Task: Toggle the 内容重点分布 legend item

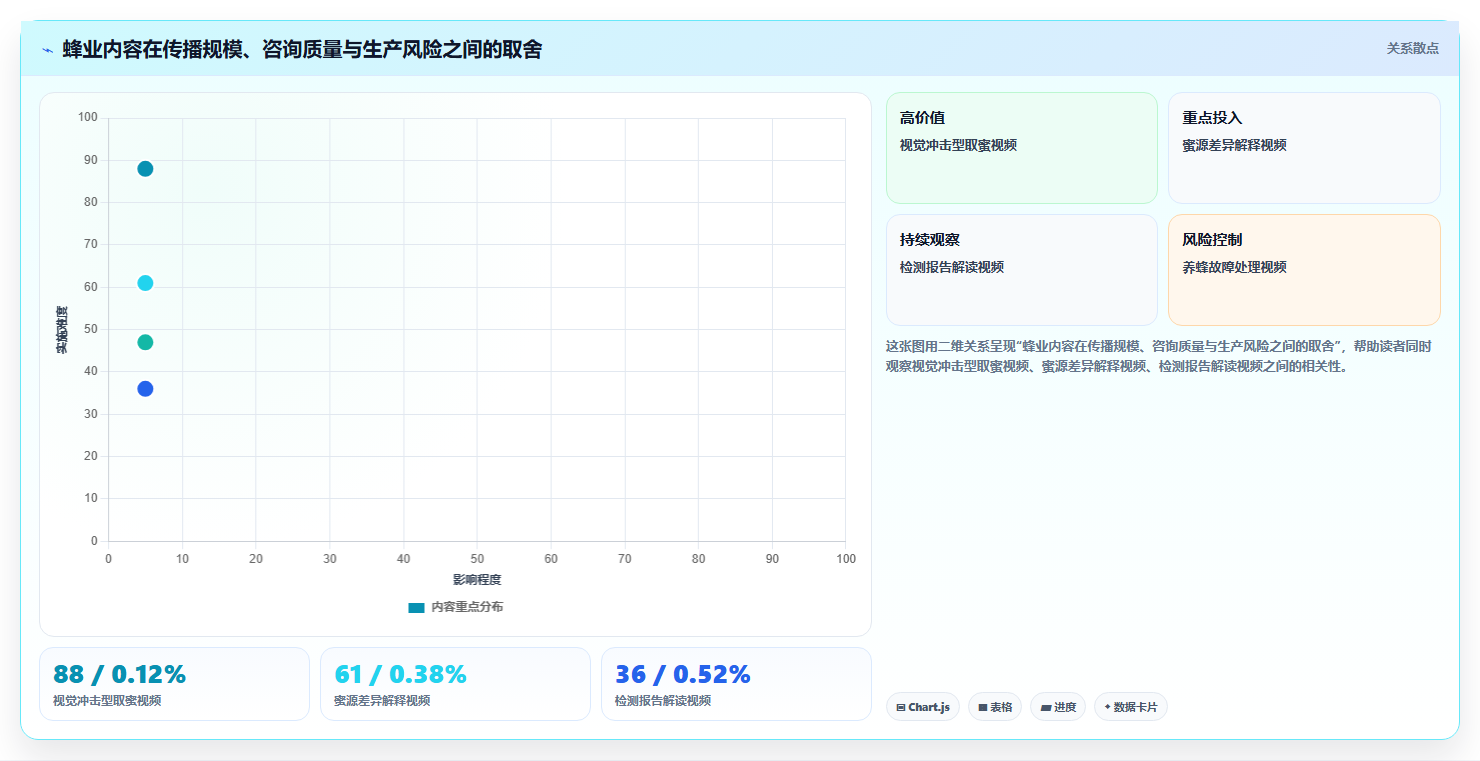Action: click(x=456, y=607)
